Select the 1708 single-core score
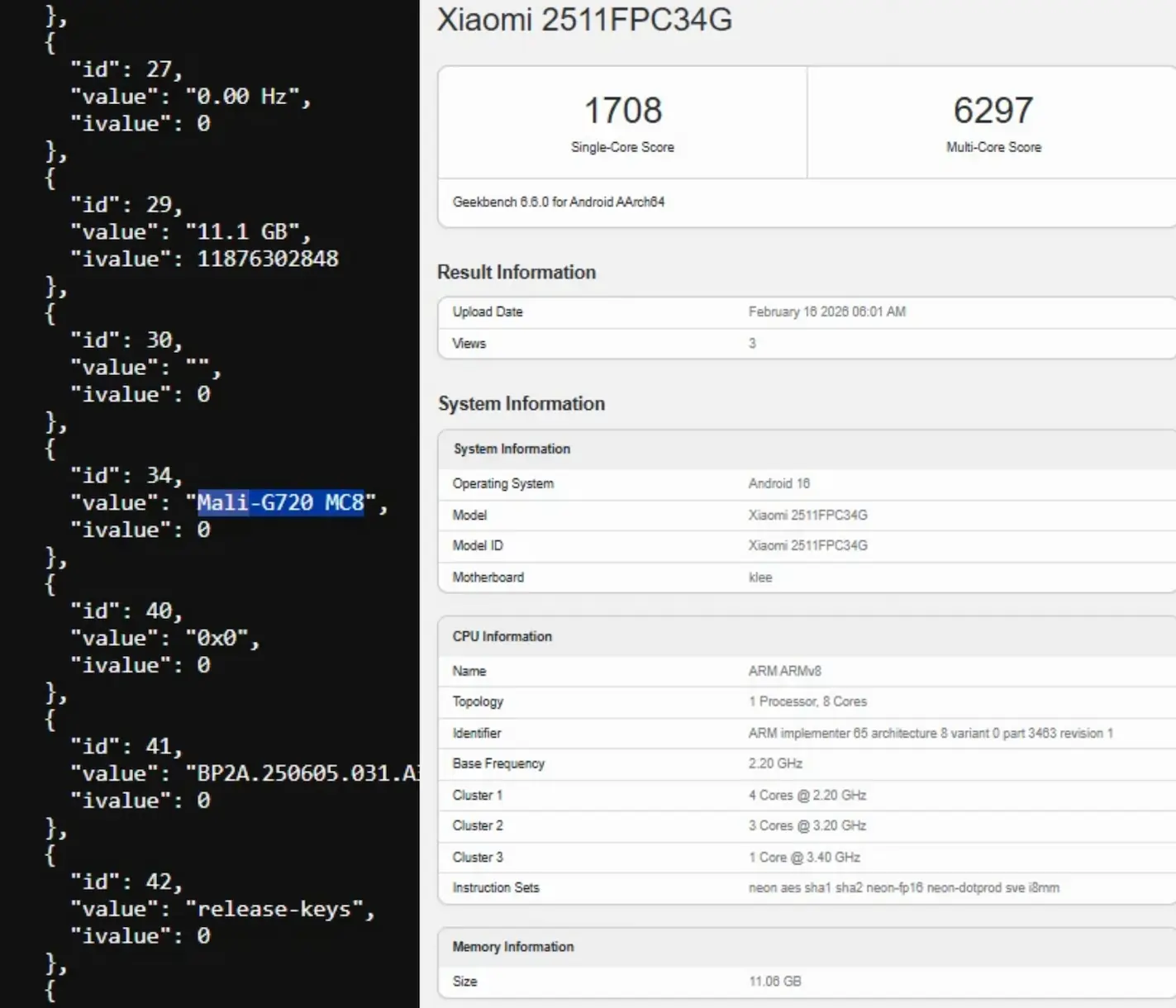 622,111
